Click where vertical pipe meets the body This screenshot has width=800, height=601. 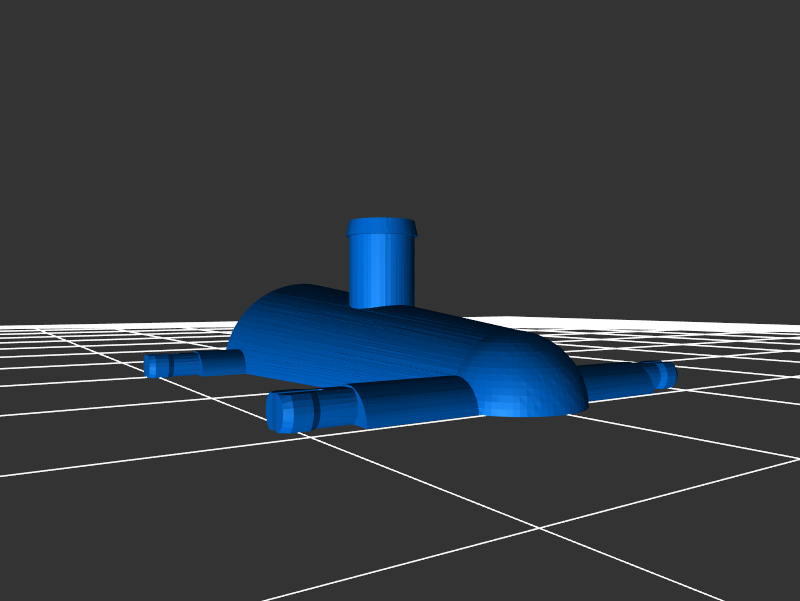pyautogui.click(x=381, y=304)
